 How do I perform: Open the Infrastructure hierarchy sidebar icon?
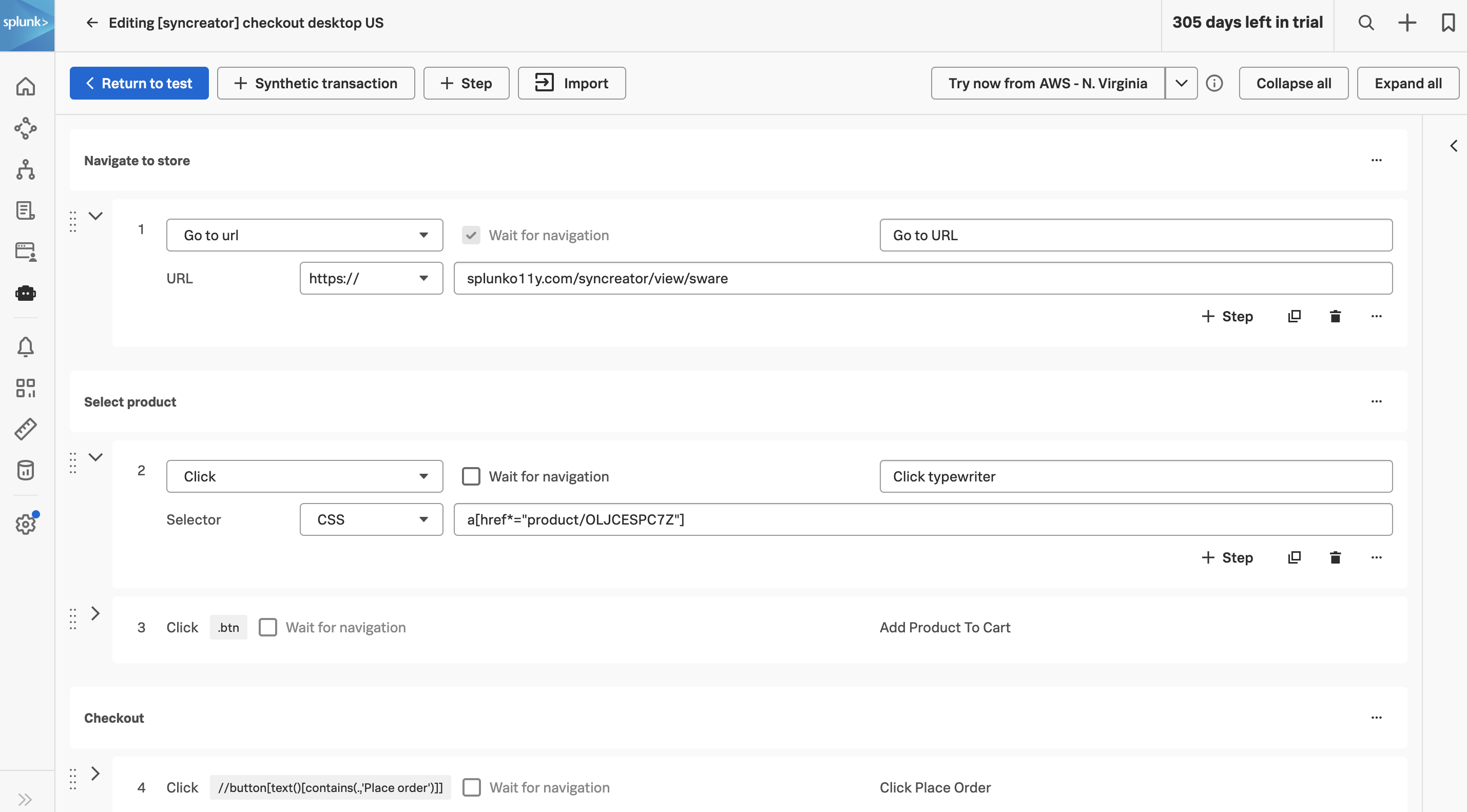pos(26,170)
